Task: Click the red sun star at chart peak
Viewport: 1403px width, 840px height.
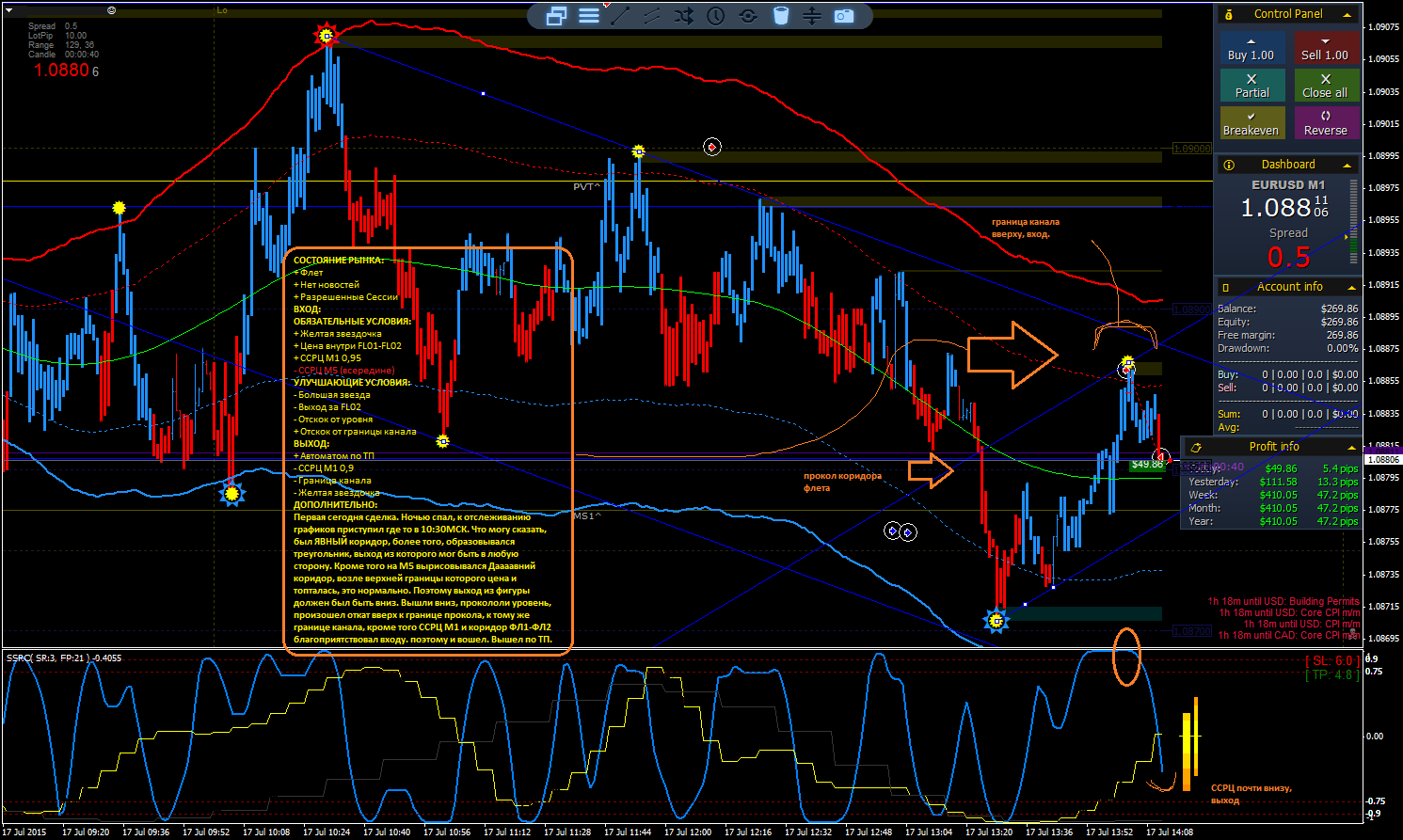Action: [326, 36]
